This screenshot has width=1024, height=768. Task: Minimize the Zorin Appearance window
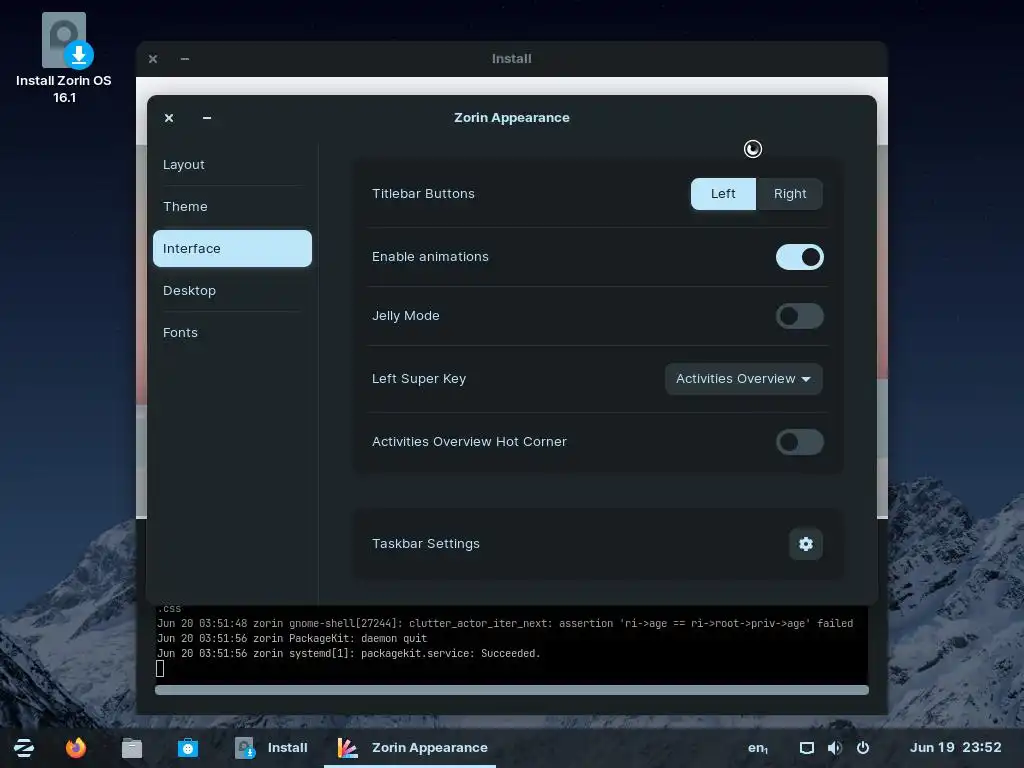207,118
